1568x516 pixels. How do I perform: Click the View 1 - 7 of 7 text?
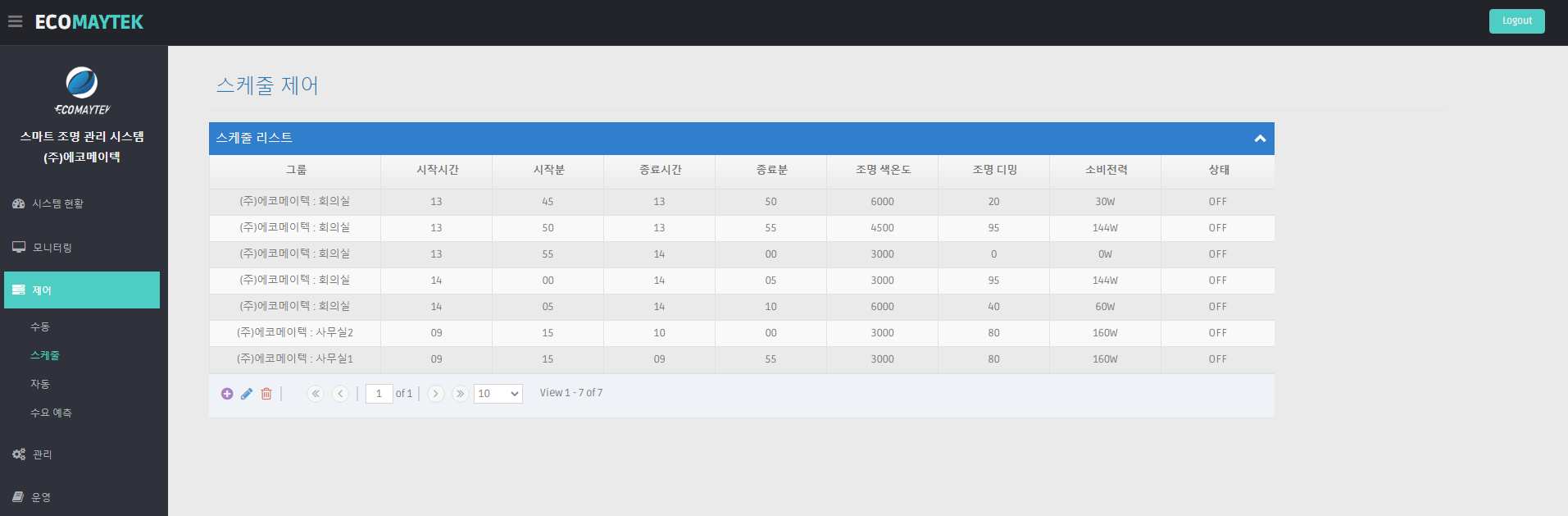[571, 393]
